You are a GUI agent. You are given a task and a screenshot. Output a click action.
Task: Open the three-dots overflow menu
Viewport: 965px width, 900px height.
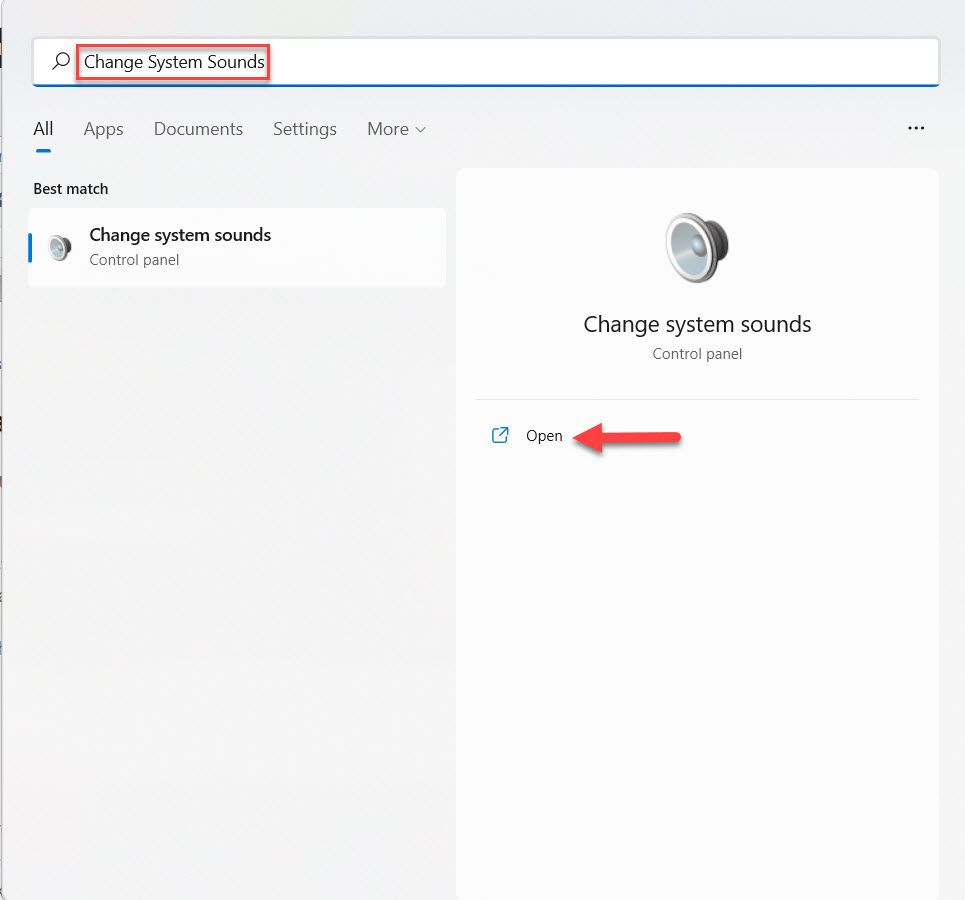(916, 128)
